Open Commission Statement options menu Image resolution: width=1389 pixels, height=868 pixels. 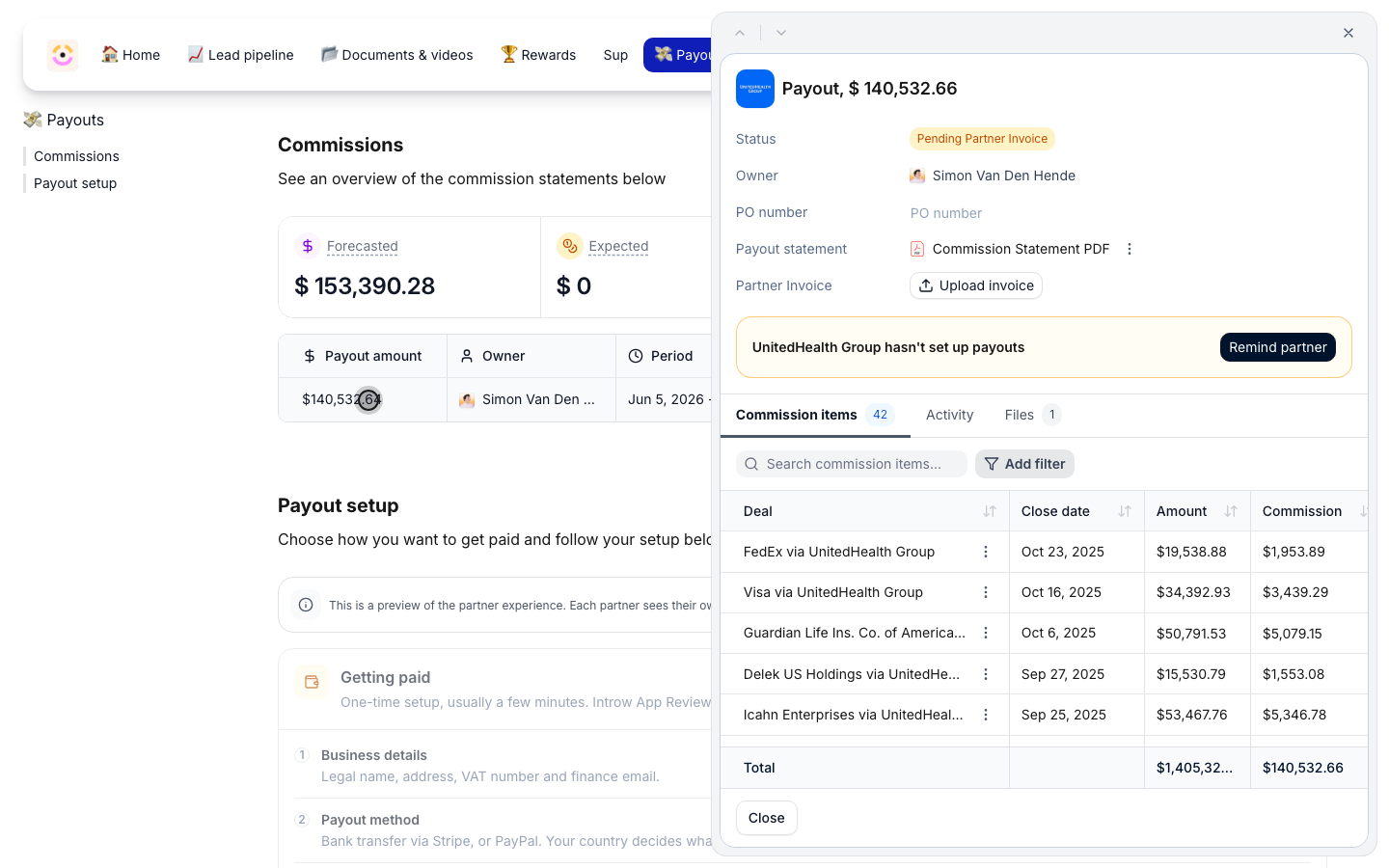1130,249
